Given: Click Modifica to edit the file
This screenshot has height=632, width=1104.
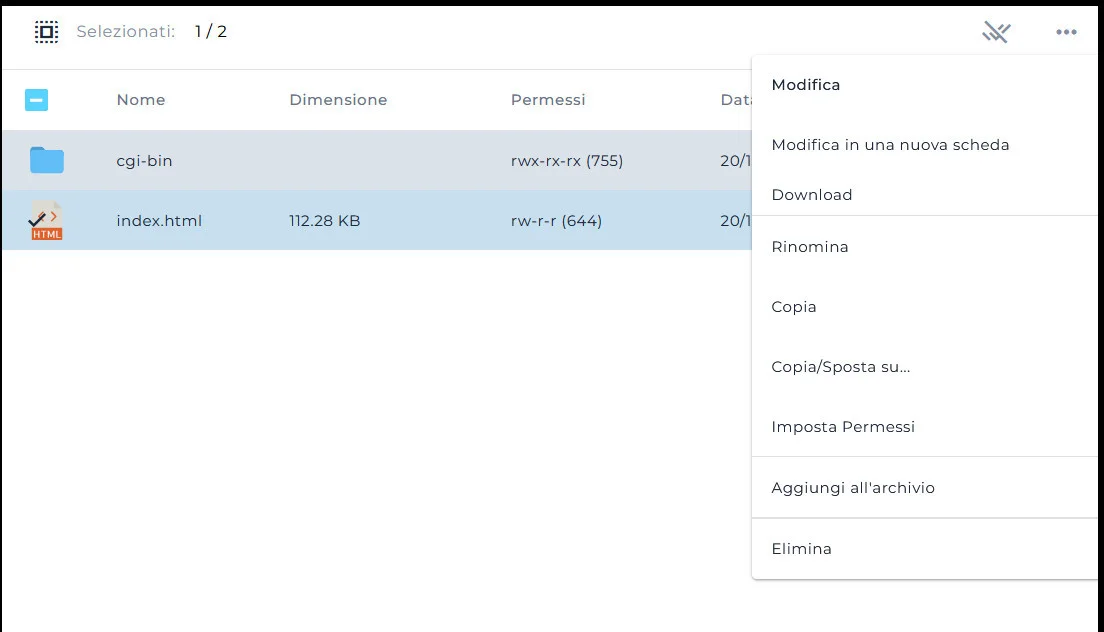Looking at the screenshot, I should point(806,84).
